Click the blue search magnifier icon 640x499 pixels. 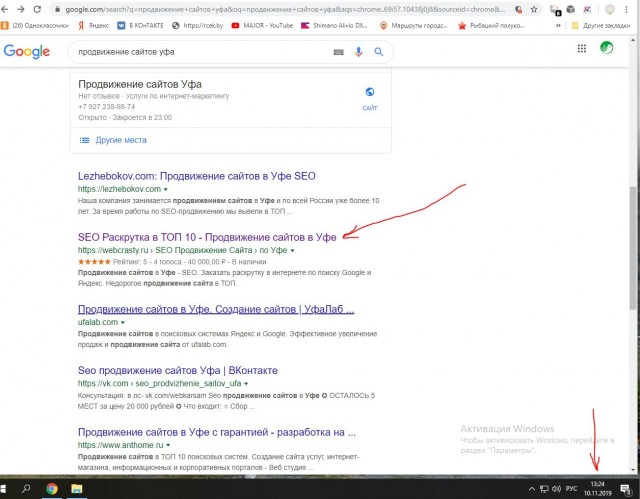coord(379,52)
